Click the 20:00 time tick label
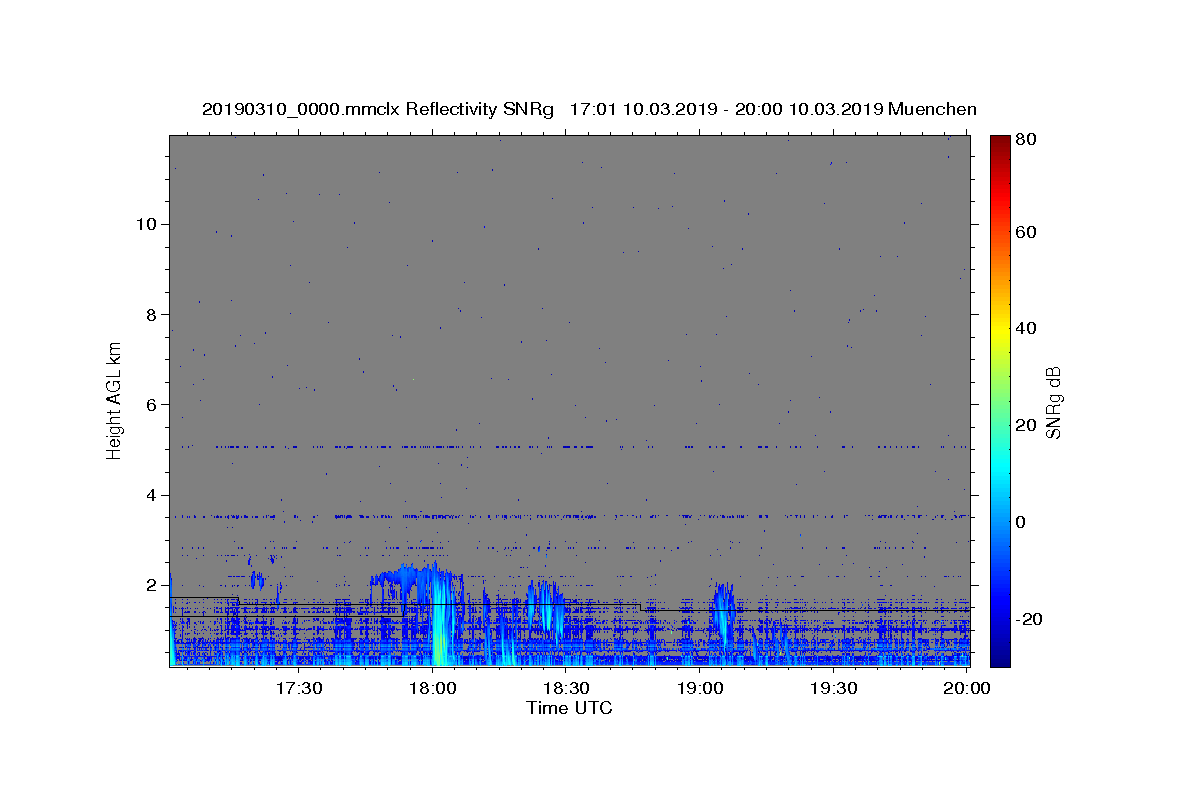This screenshot has height=800, width=1200. coord(967,688)
